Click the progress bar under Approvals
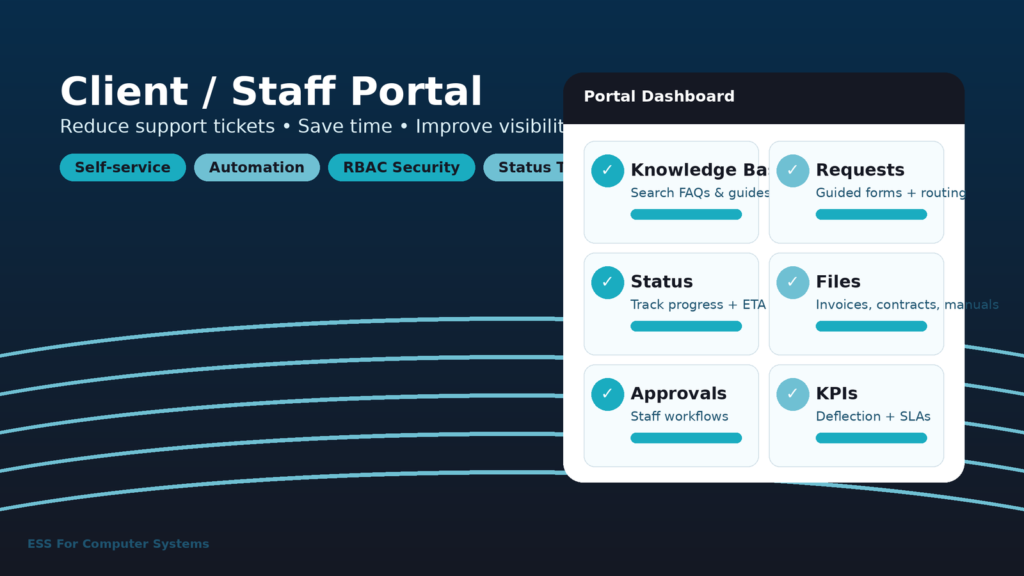 pos(686,438)
